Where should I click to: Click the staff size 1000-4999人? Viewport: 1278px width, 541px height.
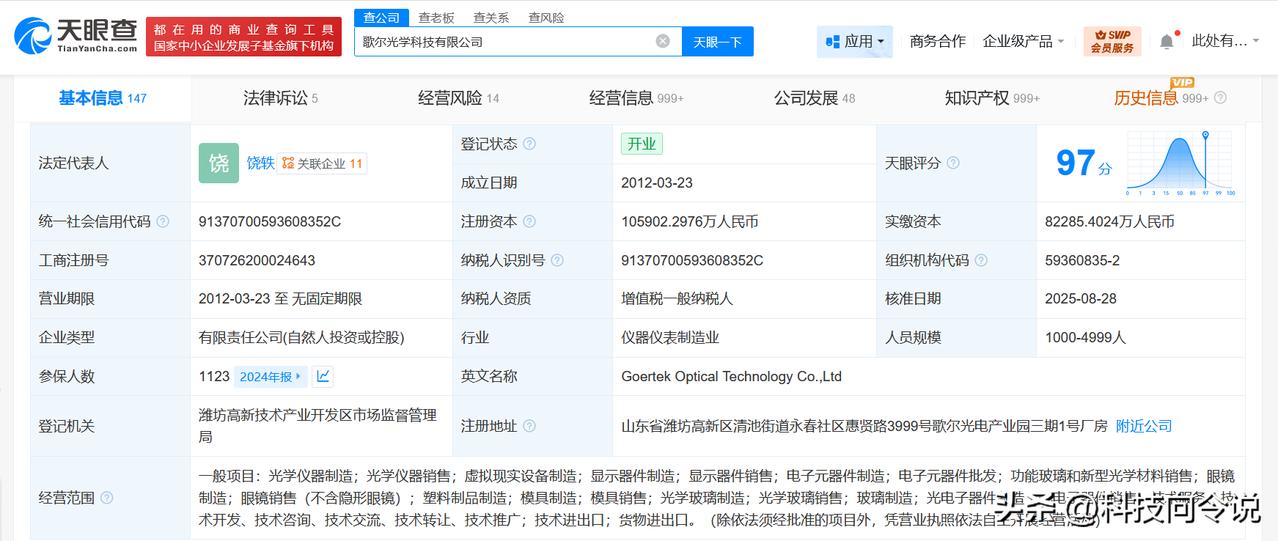[1085, 338]
